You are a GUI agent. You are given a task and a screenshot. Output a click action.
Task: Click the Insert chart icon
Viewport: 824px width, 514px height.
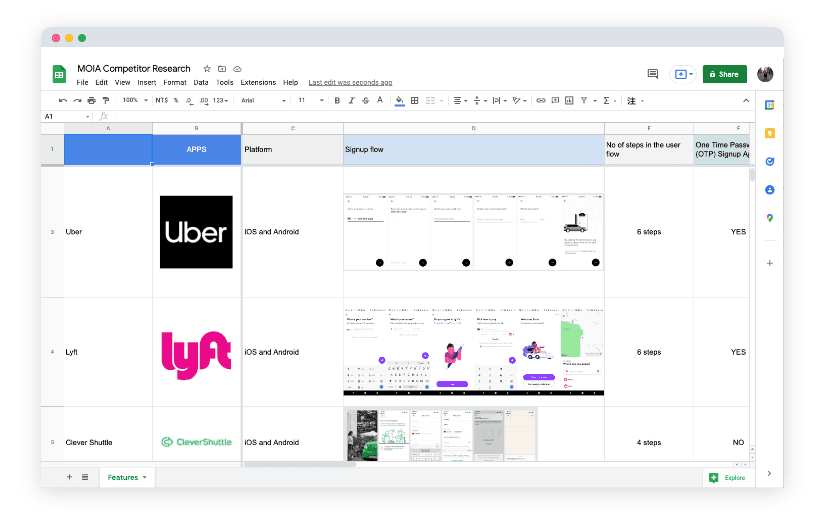tap(569, 100)
